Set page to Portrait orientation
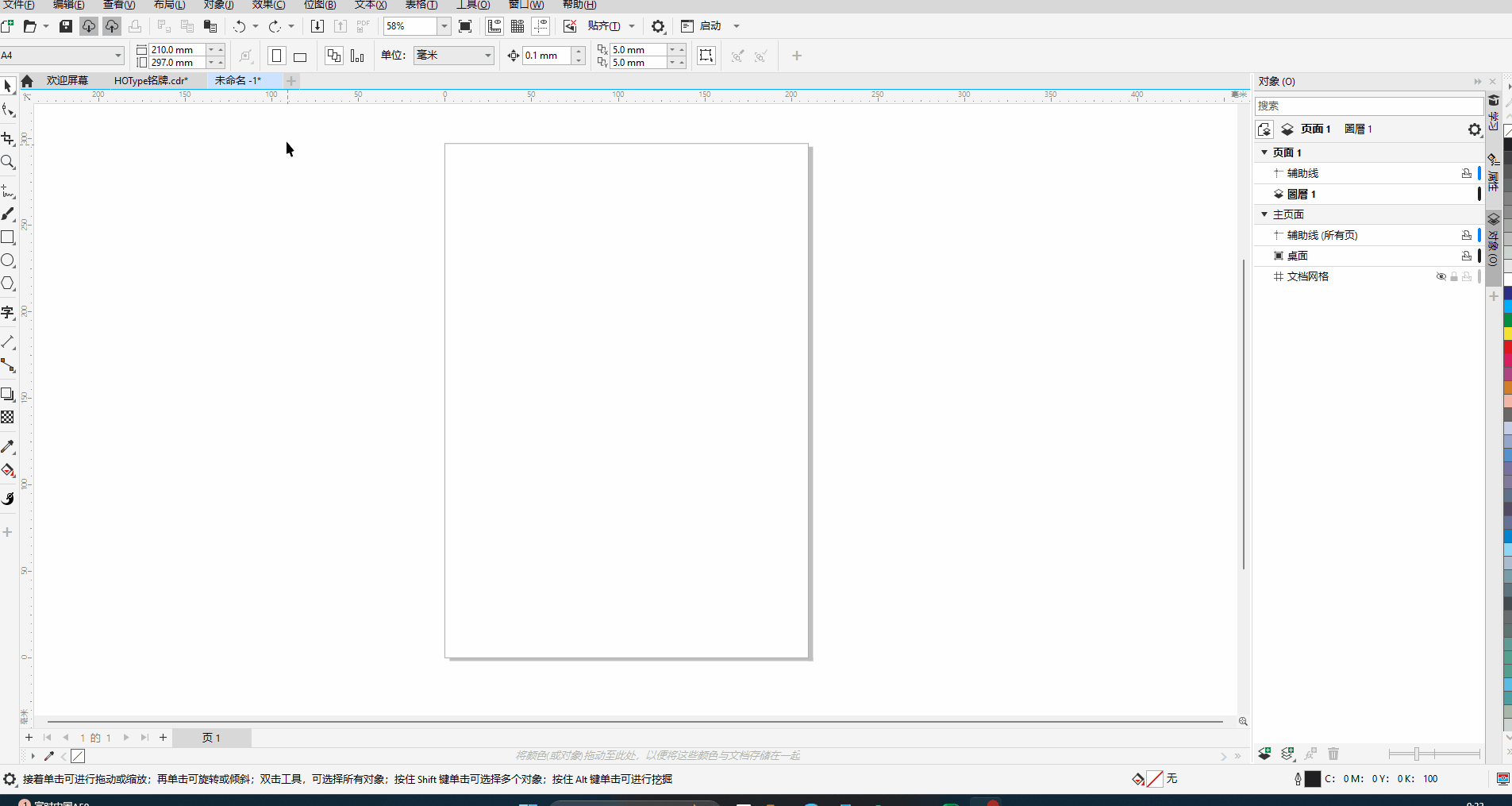 tap(277, 56)
